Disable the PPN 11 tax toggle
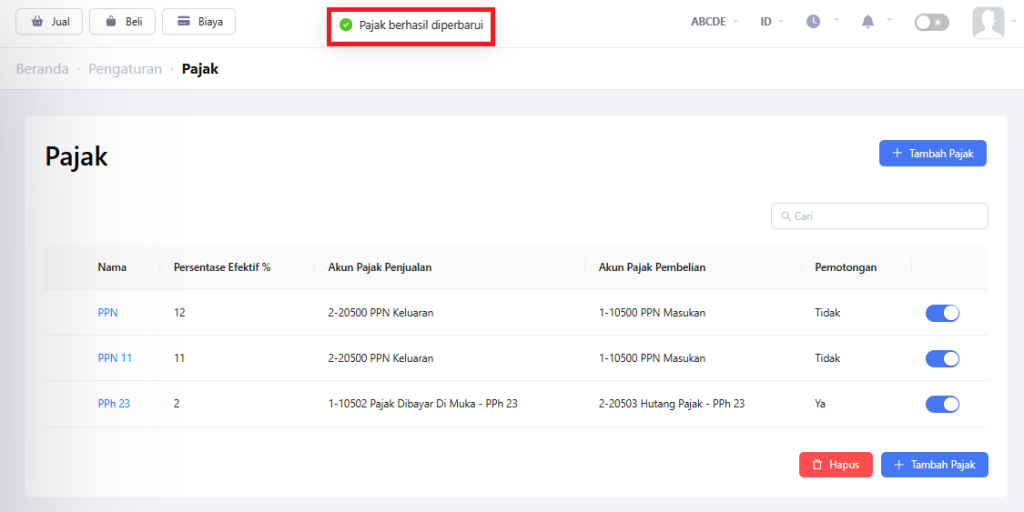The image size is (1024, 512). pos(942,358)
